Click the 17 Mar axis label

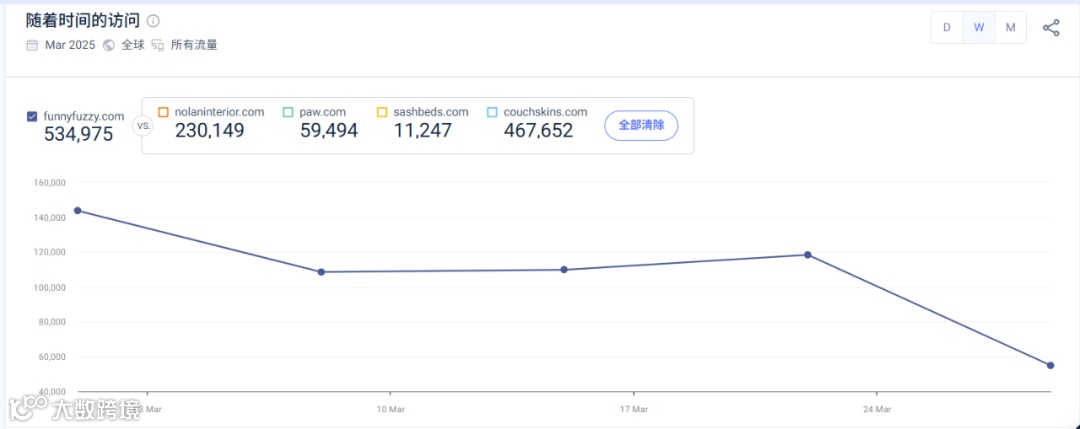634,409
